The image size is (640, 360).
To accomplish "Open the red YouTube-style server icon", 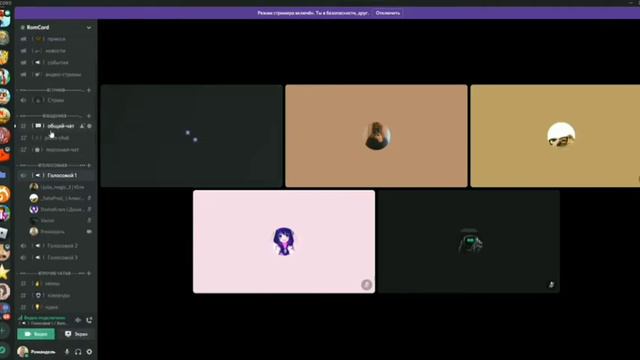I will [4, 156].
